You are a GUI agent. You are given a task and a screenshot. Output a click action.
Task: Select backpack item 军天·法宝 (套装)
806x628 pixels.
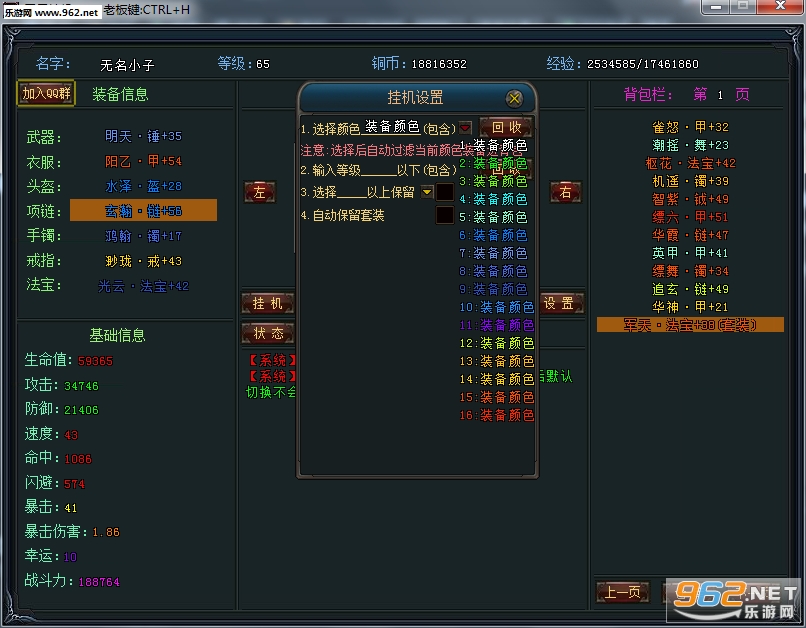pos(690,325)
